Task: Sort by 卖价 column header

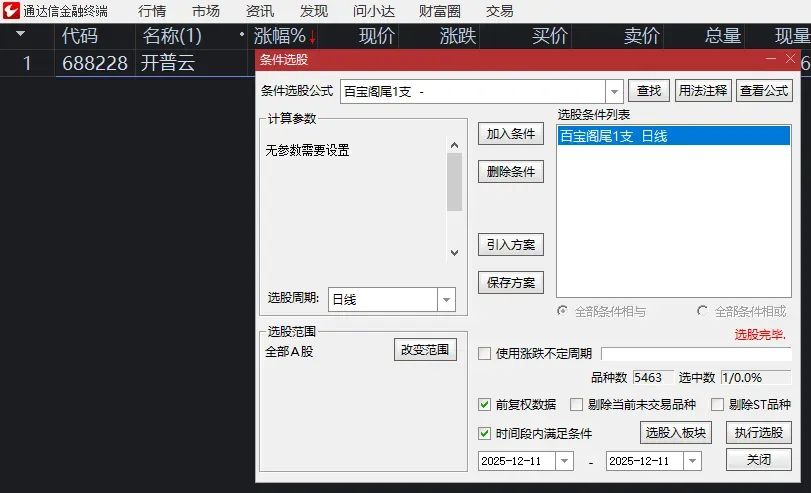Action: point(642,36)
